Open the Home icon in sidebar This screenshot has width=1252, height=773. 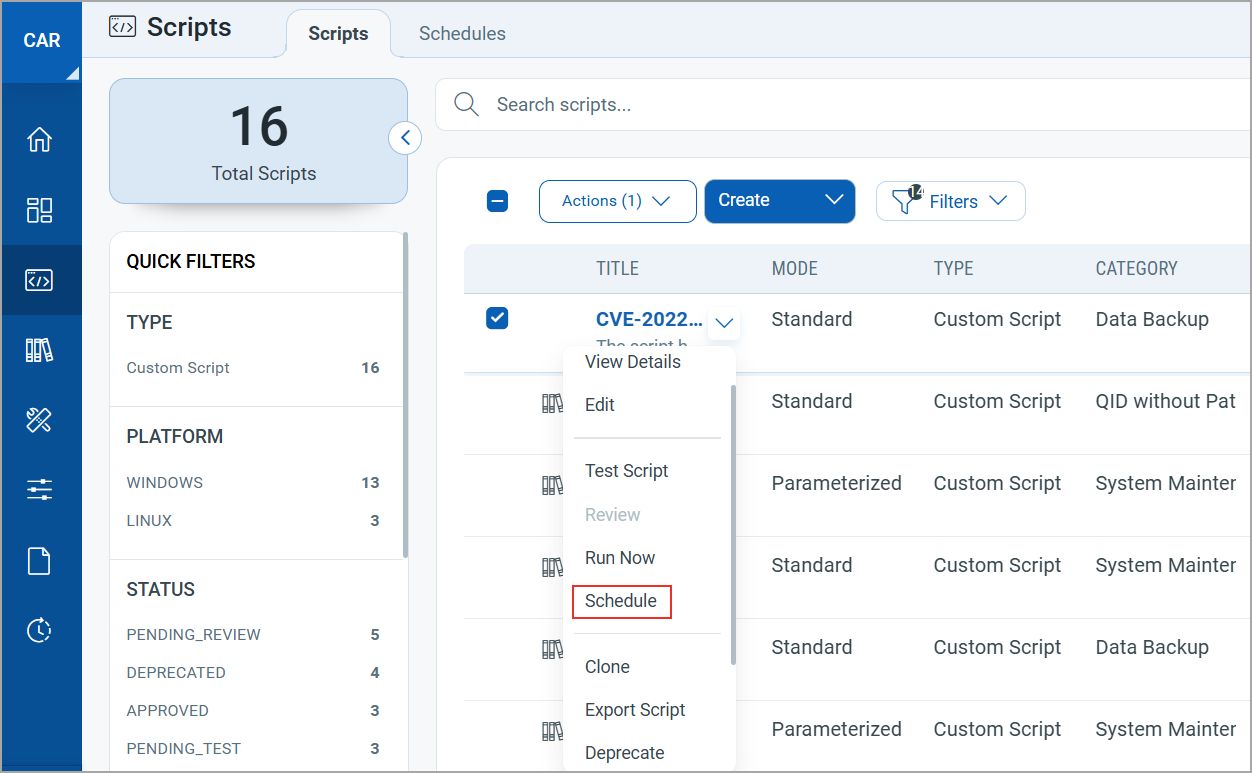pos(39,139)
